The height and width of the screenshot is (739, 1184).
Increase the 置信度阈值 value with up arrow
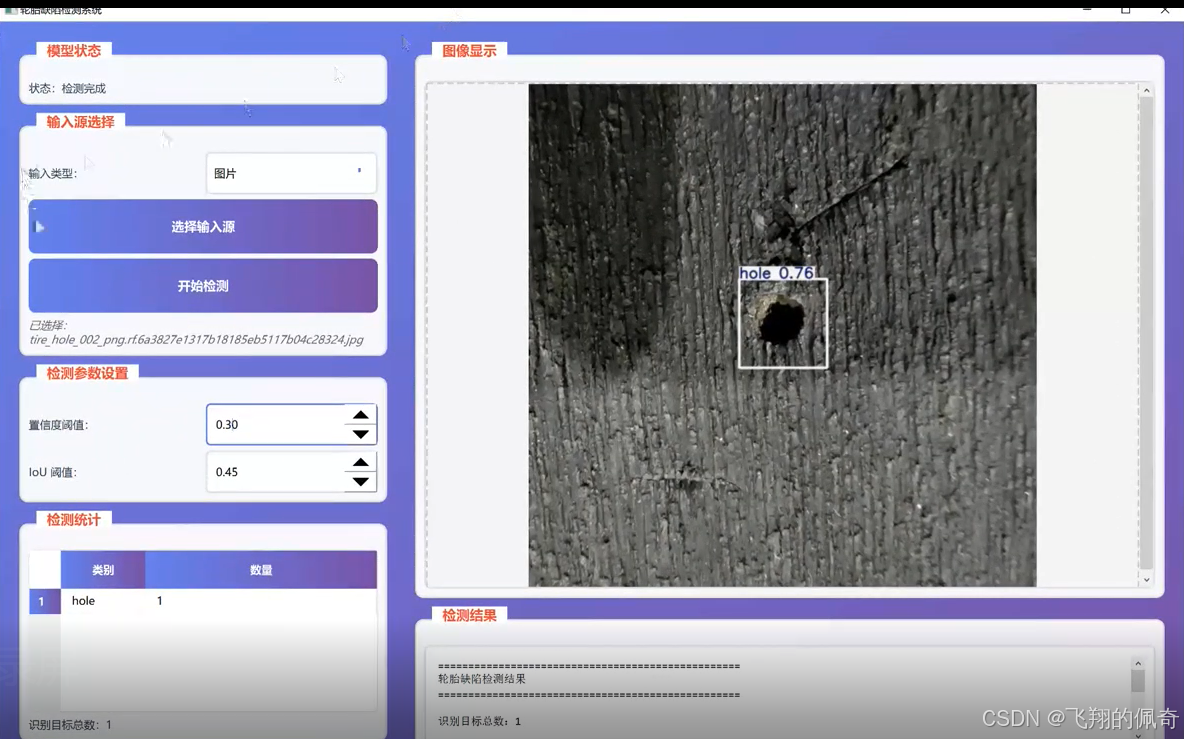click(361, 415)
